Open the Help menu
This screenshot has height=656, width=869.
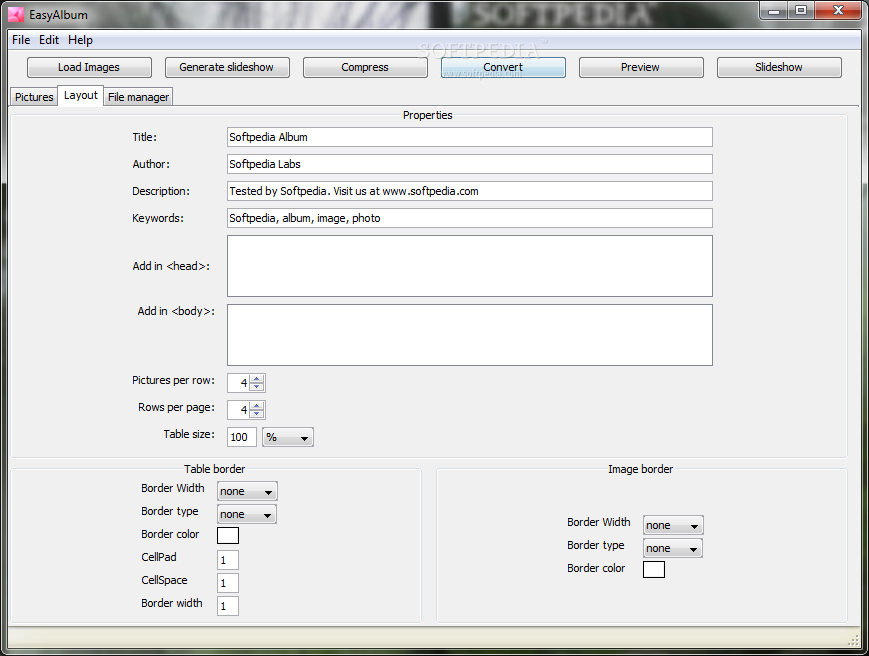tap(80, 40)
